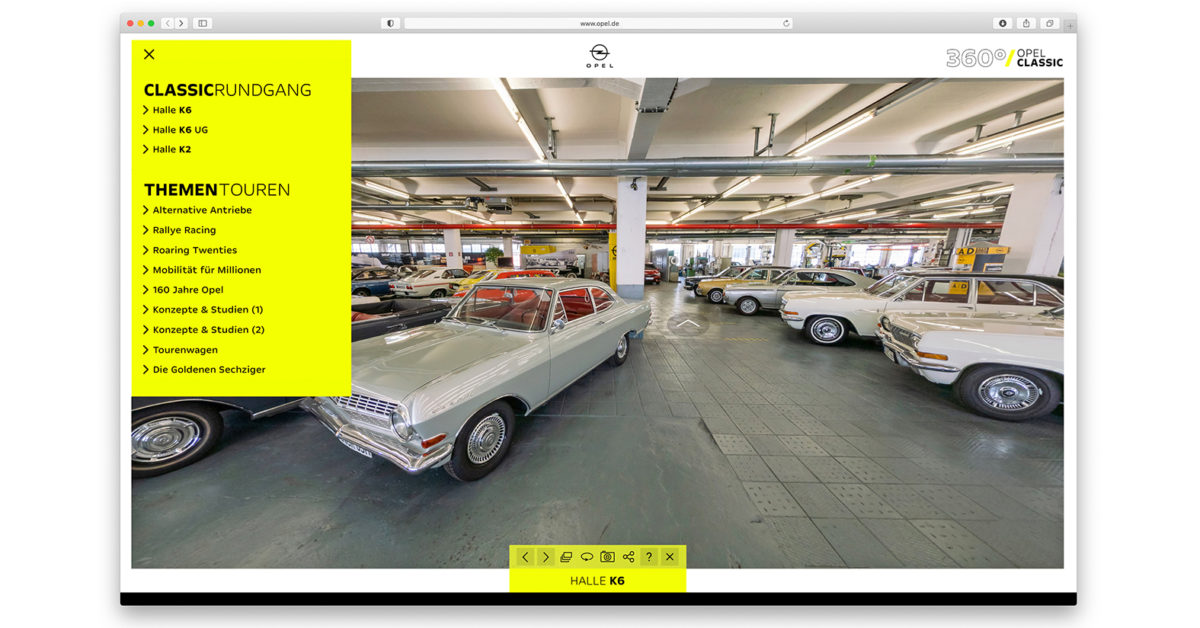The image size is (1200, 628).
Task: Share the 360° tour via share icon
Action: pyautogui.click(x=628, y=557)
